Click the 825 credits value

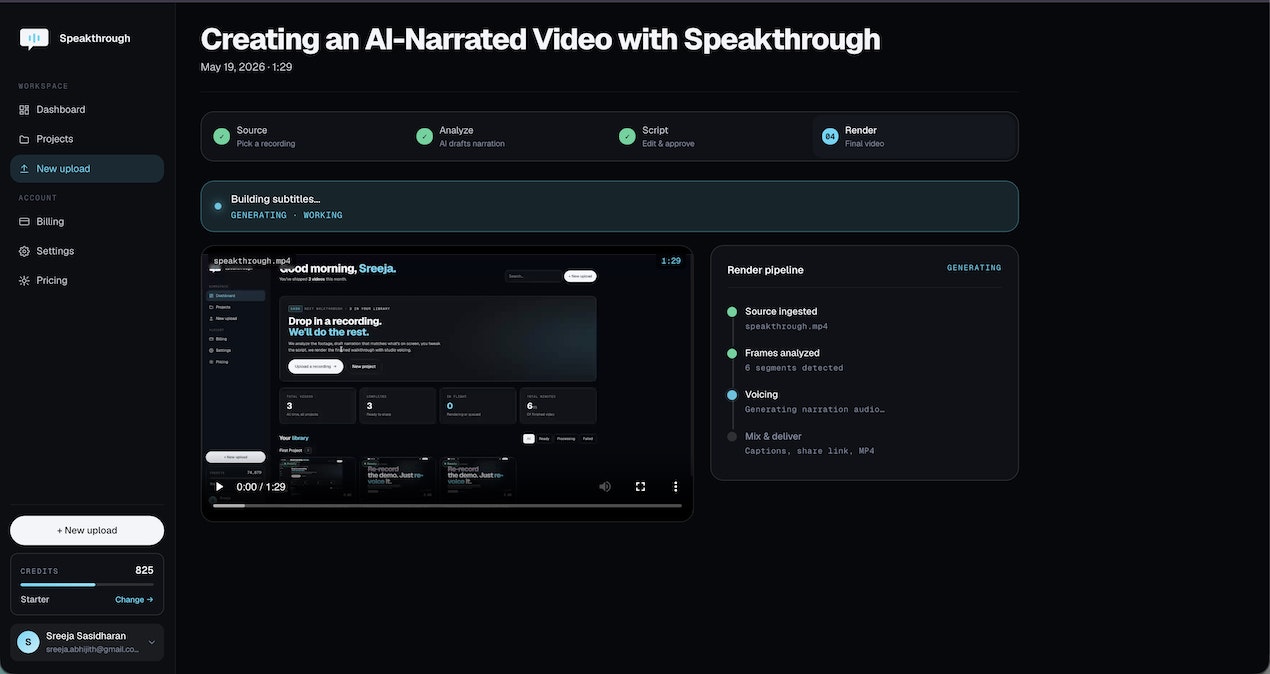(144, 570)
